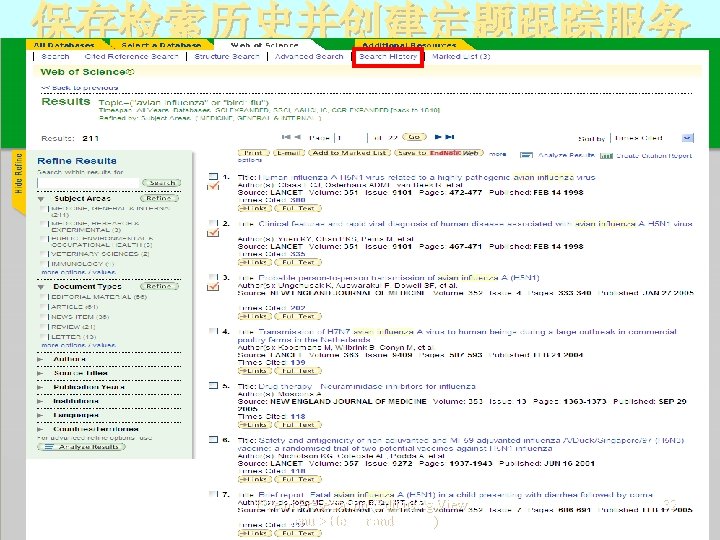This screenshot has height=540, width=720.
Task: Open Advanced Search
Action: click(x=309, y=56)
